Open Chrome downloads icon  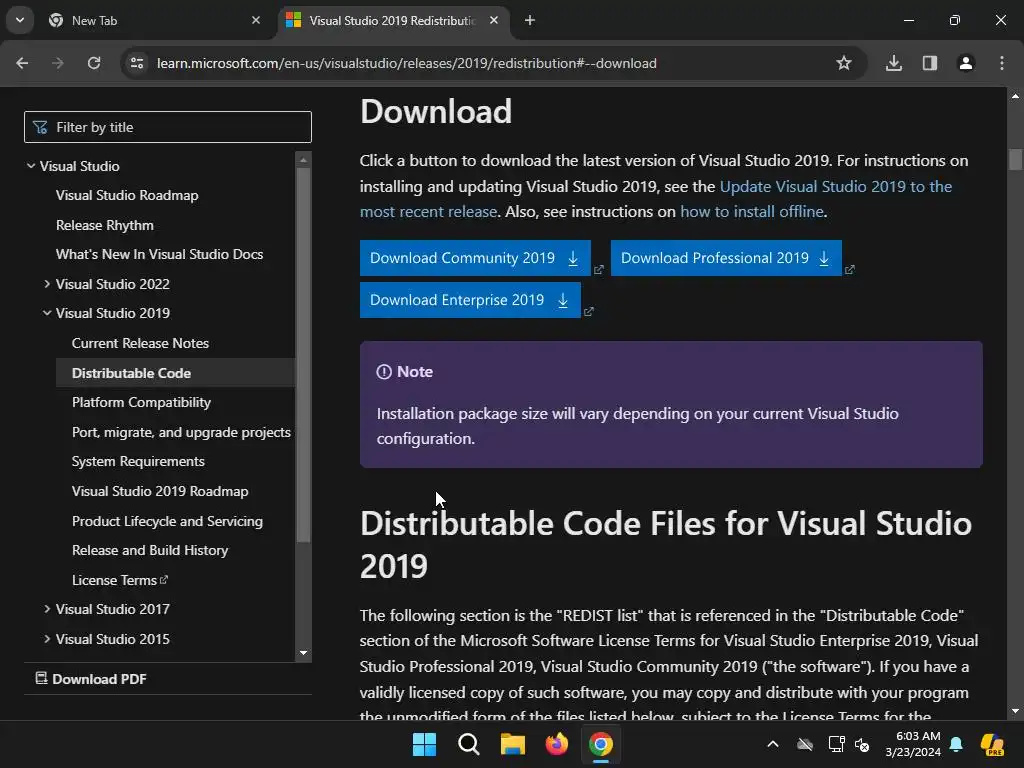(x=894, y=63)
